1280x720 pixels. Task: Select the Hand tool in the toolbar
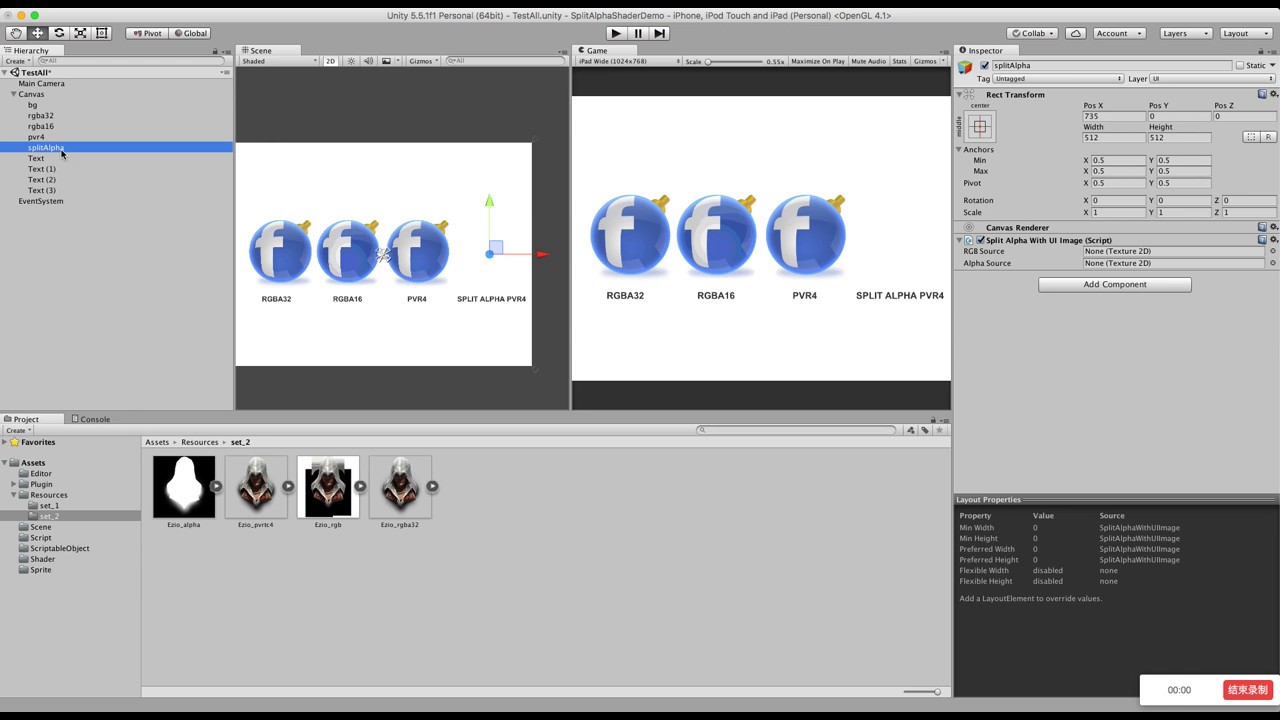(16, 33)
